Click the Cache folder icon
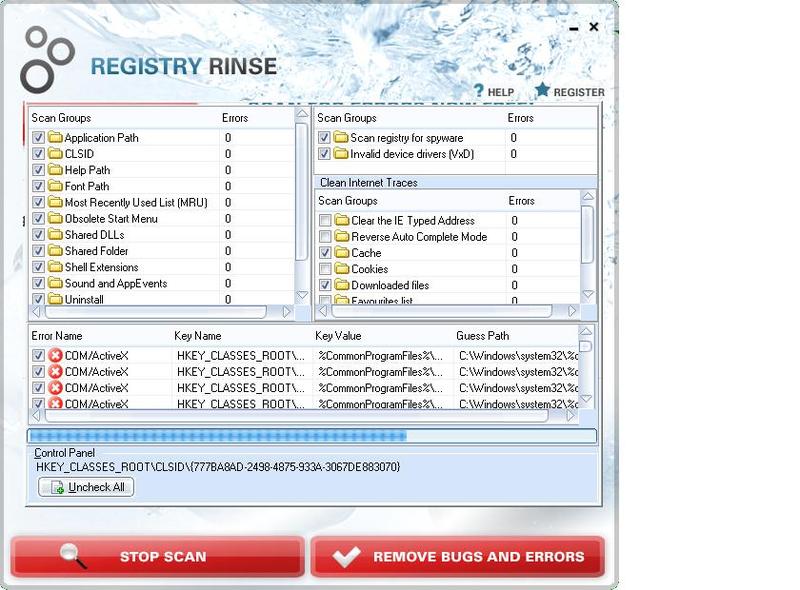The height and width of the screenshot is (590, 800). (342, 253)
